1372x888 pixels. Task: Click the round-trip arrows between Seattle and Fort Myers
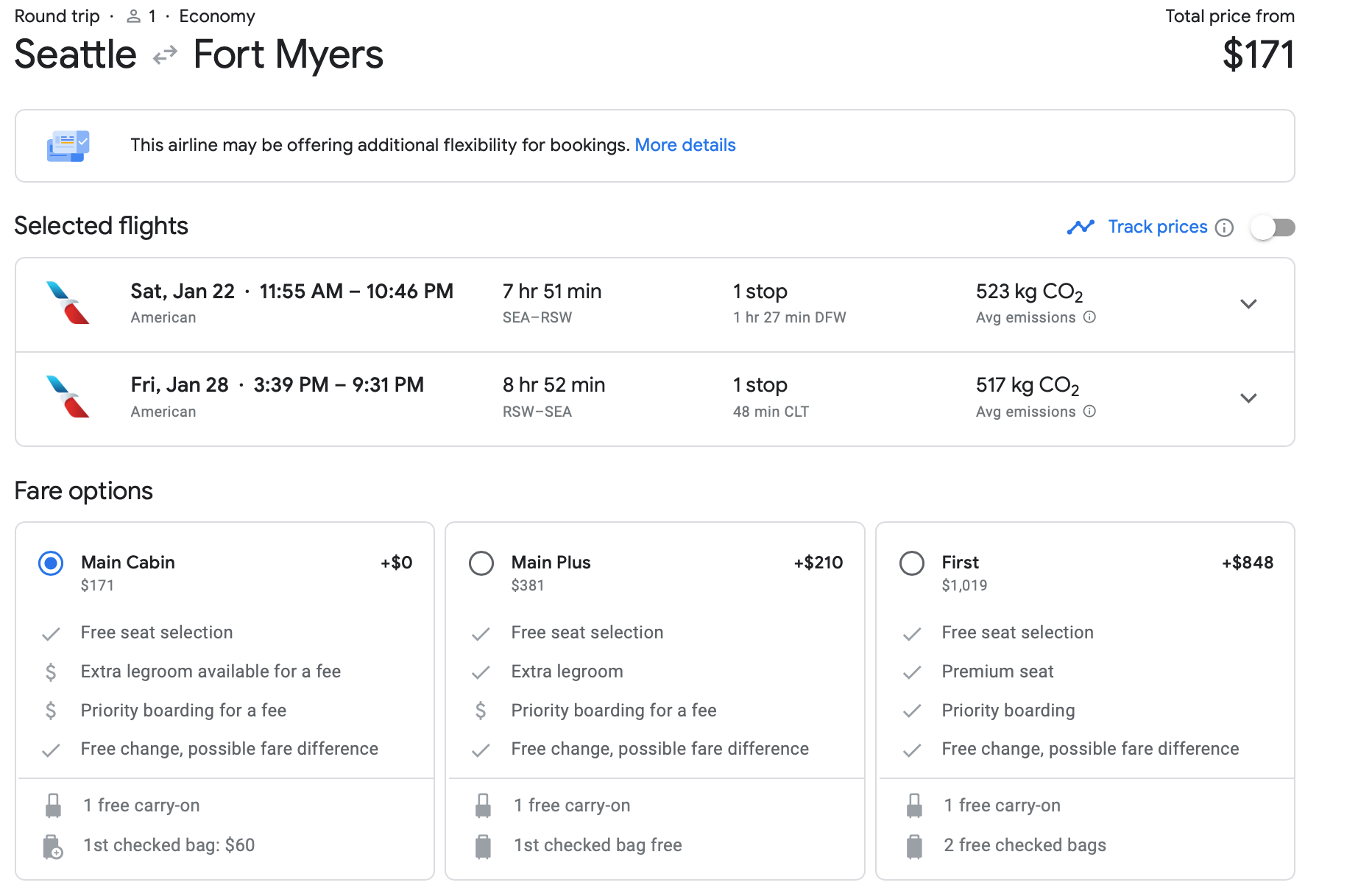pyautogui.click(x=165, y=55)
